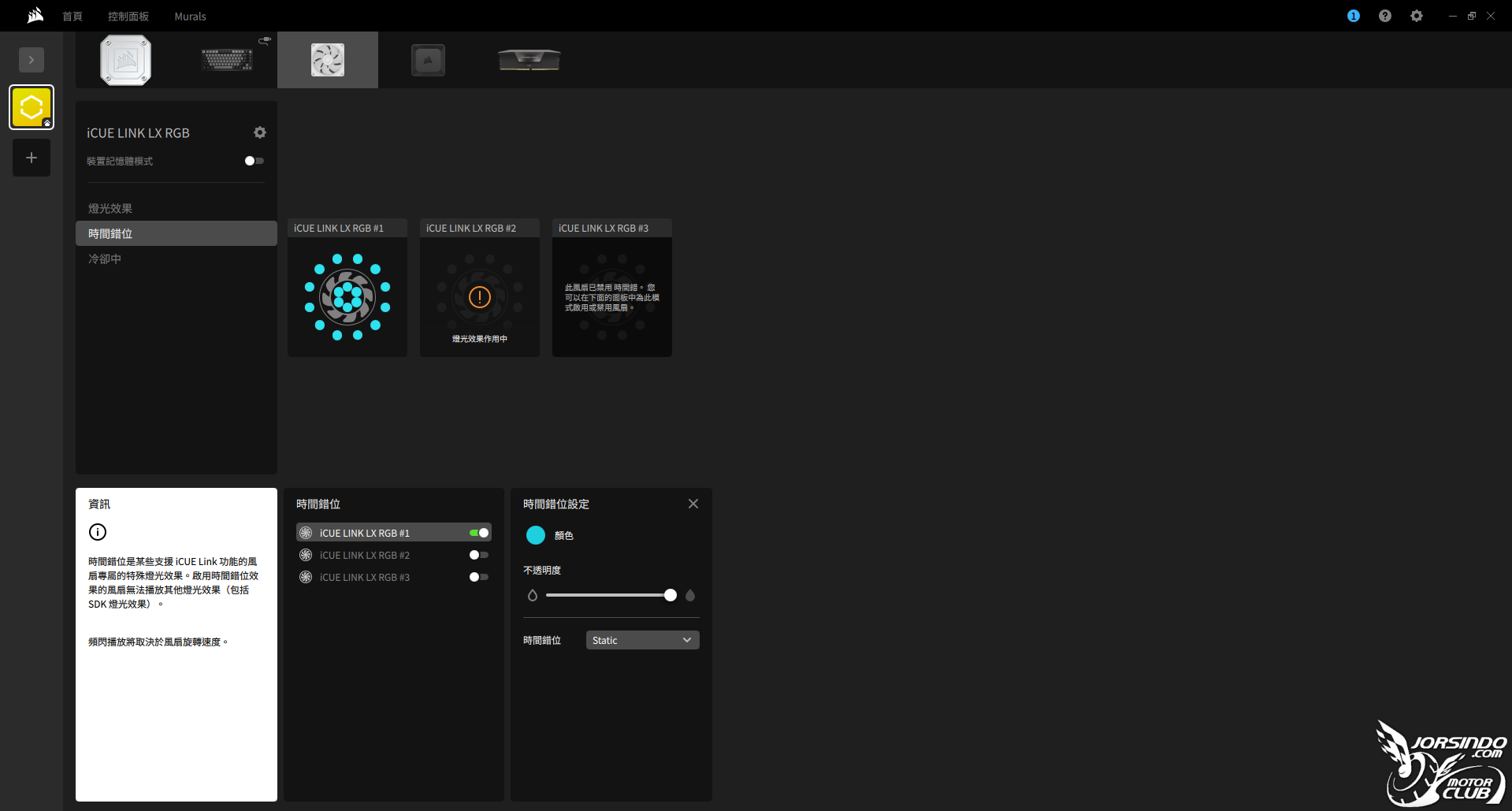Click the warning icon on fan #2 preview
Screen dimensions: 1512x811
(480, 297)
